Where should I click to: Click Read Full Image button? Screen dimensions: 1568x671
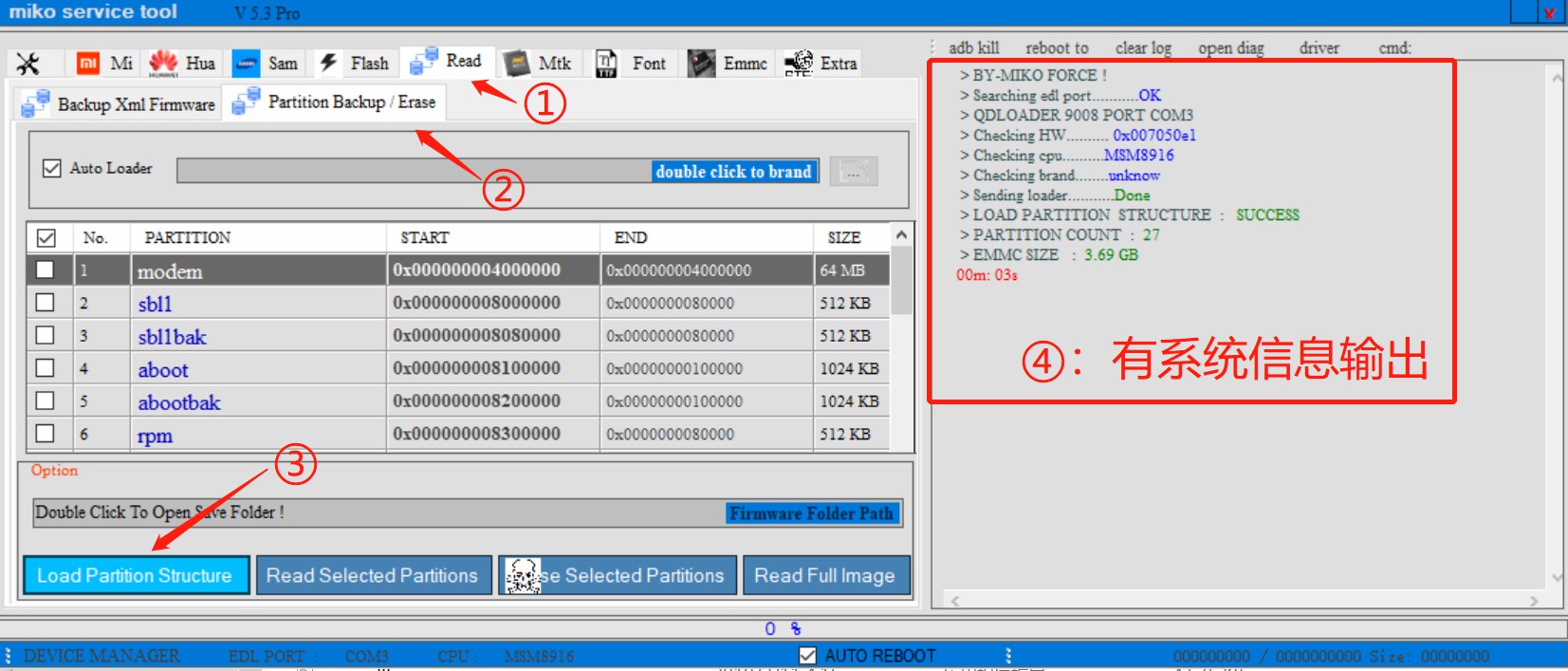pyautogui.click(x=825, y=575)
